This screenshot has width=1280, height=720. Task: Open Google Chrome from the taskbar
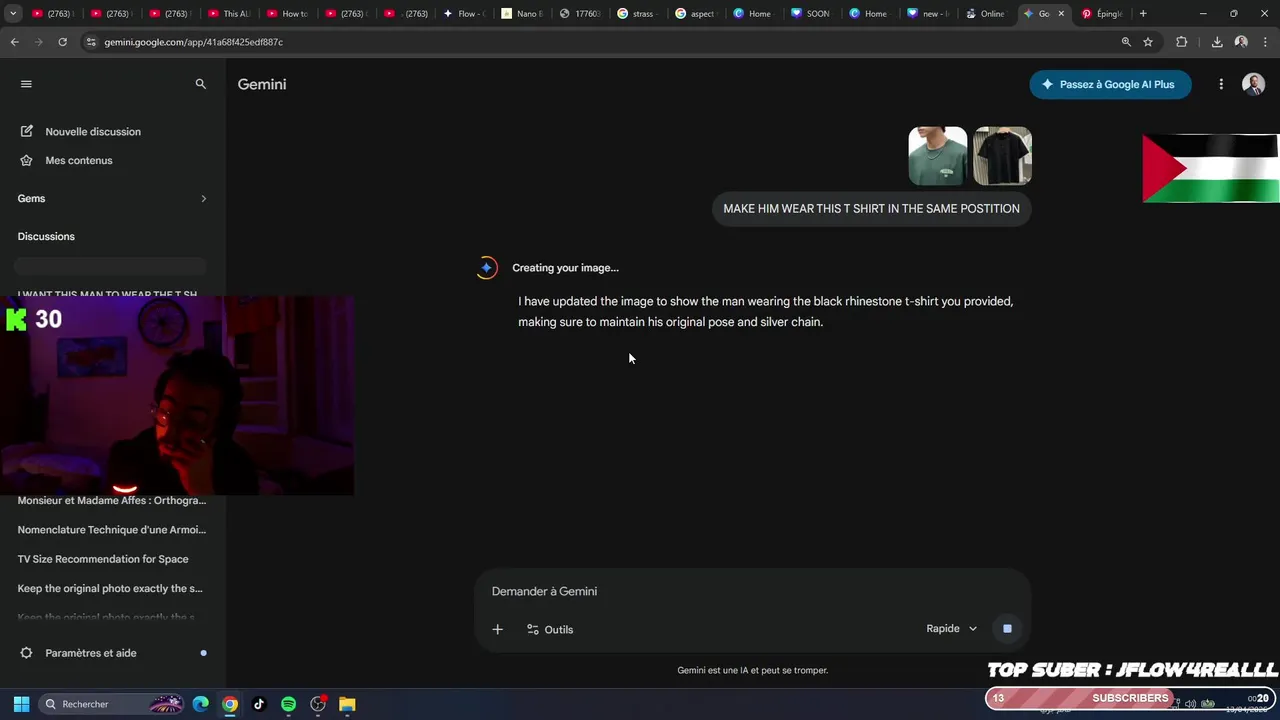(230, 704)
